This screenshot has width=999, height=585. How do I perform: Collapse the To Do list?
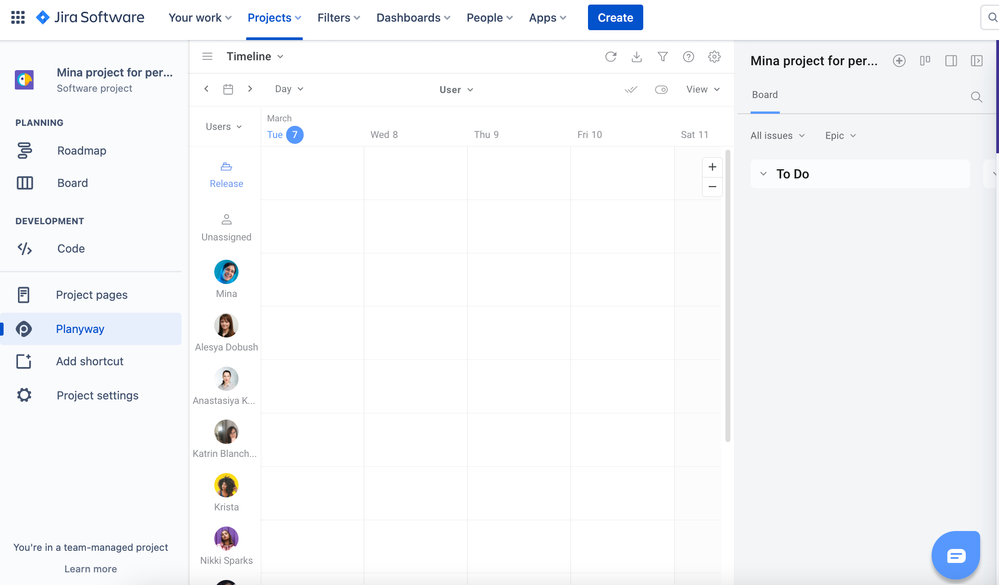click(763, 174)
